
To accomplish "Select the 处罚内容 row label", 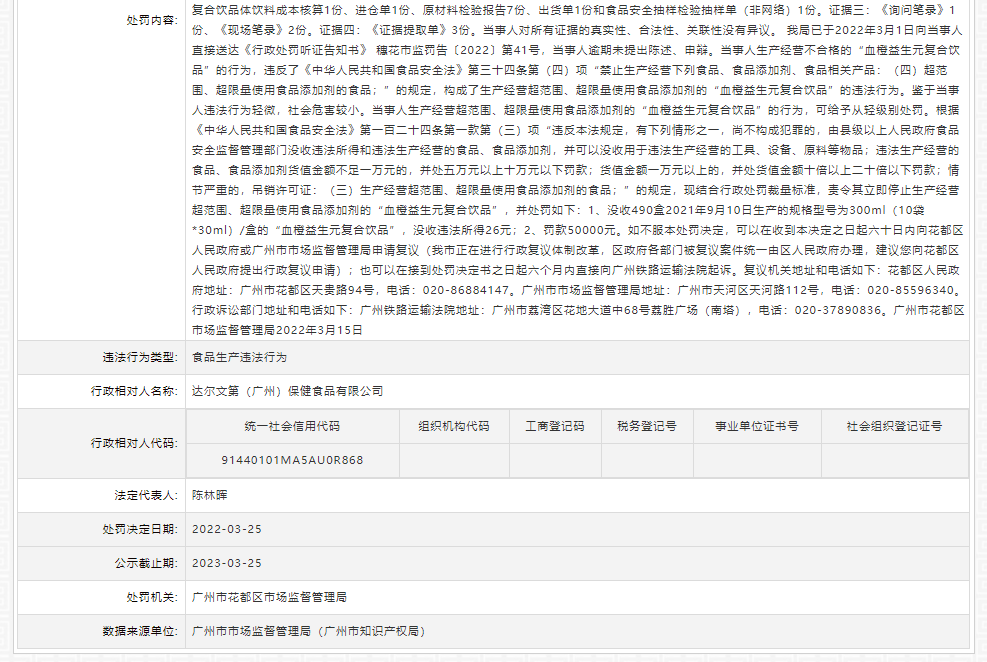I will [x=152, y=20].
